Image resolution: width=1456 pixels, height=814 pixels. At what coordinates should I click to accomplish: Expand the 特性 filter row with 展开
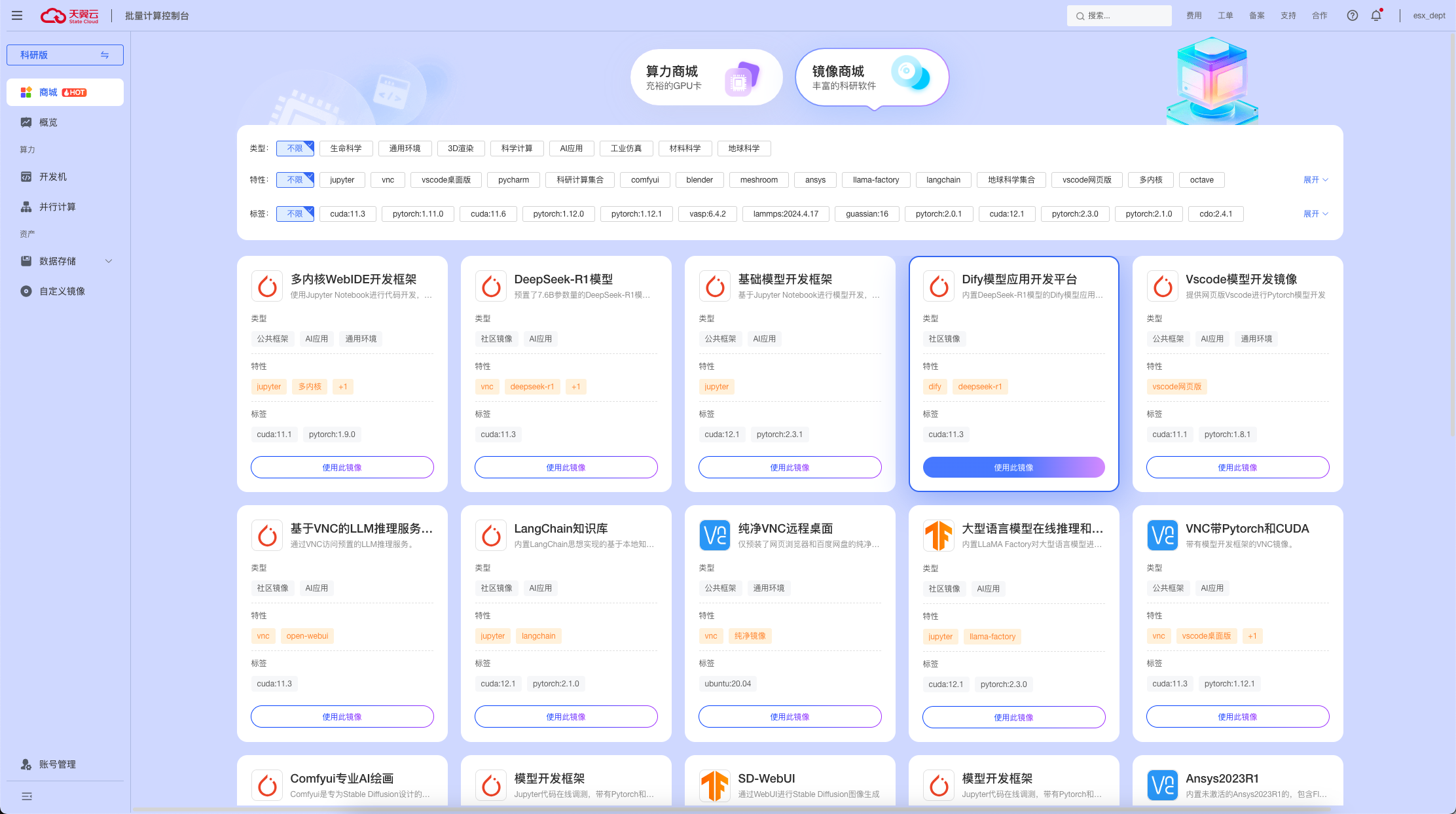pos(1316,180)
